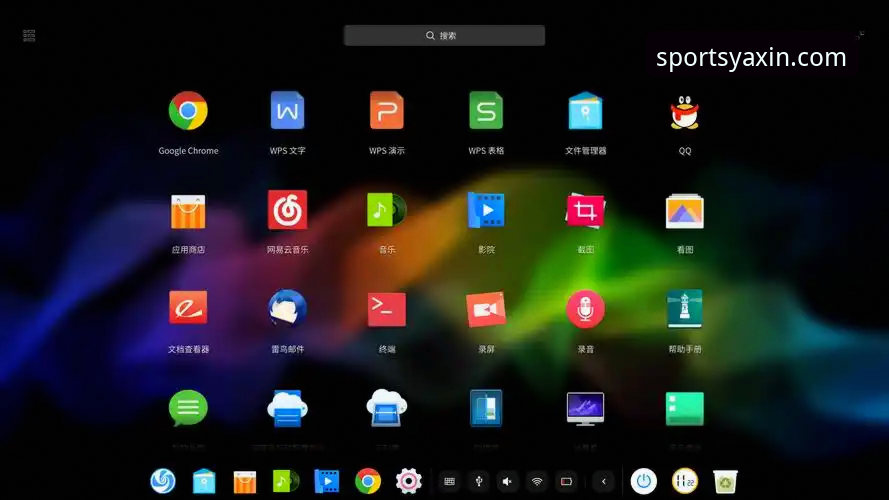Screen dimensions: 889x500
Task: Open movie player from the dock
Action: click(x=327, y=481)
